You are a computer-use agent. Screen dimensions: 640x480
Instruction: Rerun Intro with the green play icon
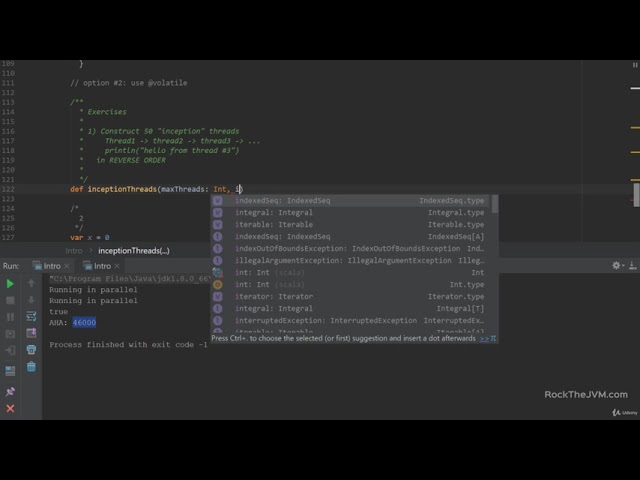10,284
